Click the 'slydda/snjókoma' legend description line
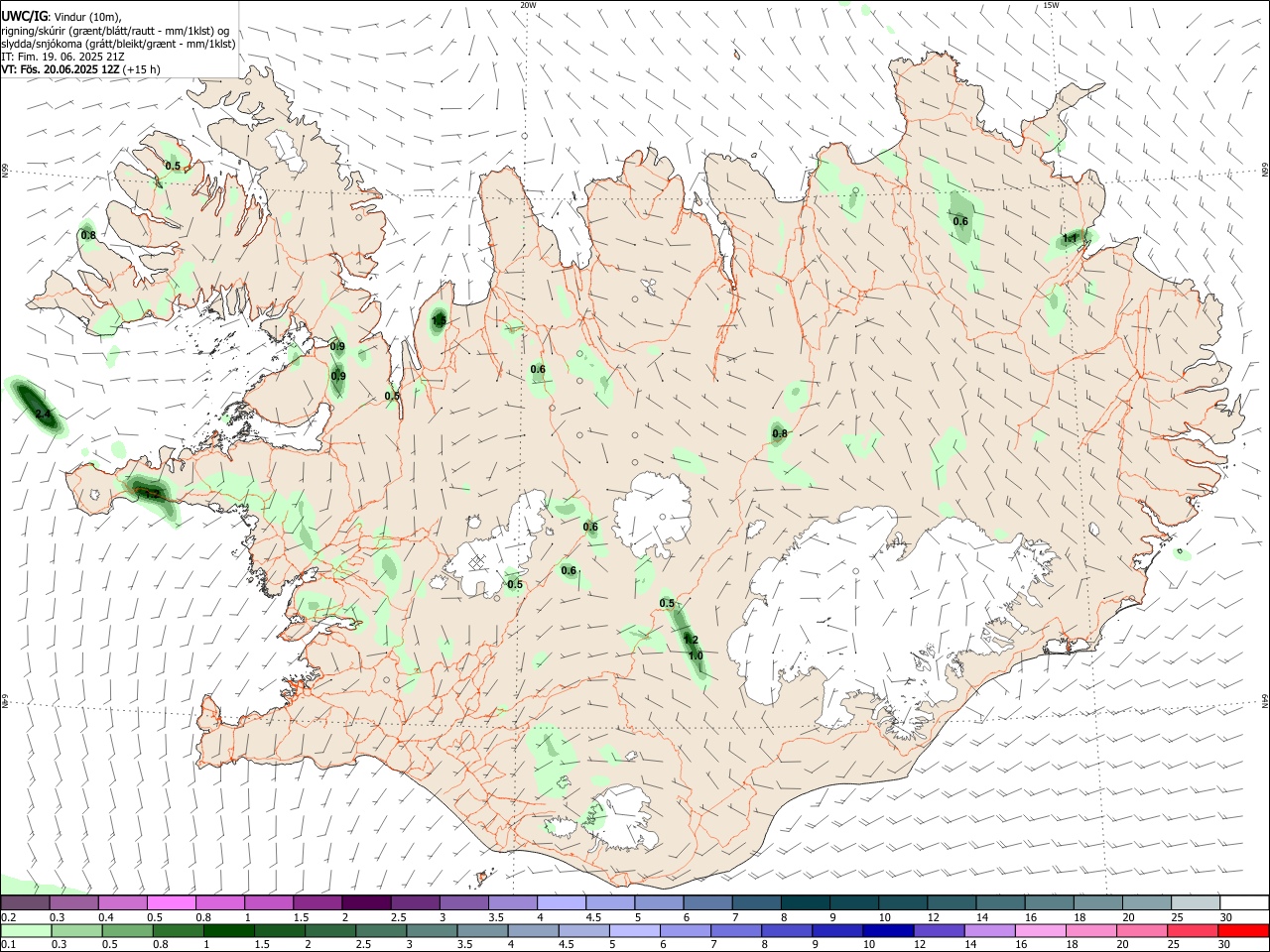Image resolution: width=1270 pixels, height=952 pixels. (x=118, y=44)
